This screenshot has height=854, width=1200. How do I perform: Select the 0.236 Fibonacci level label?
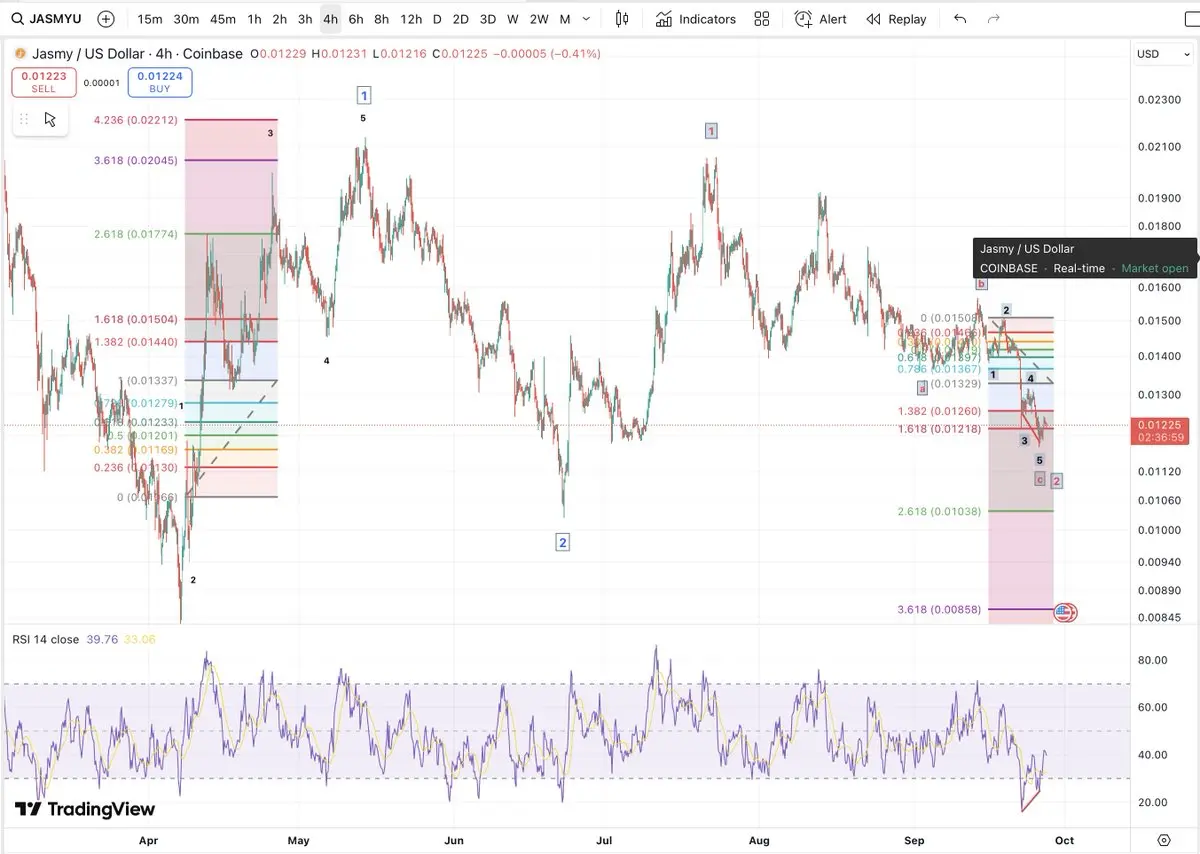pyautogui.click(x=136, y=467)
